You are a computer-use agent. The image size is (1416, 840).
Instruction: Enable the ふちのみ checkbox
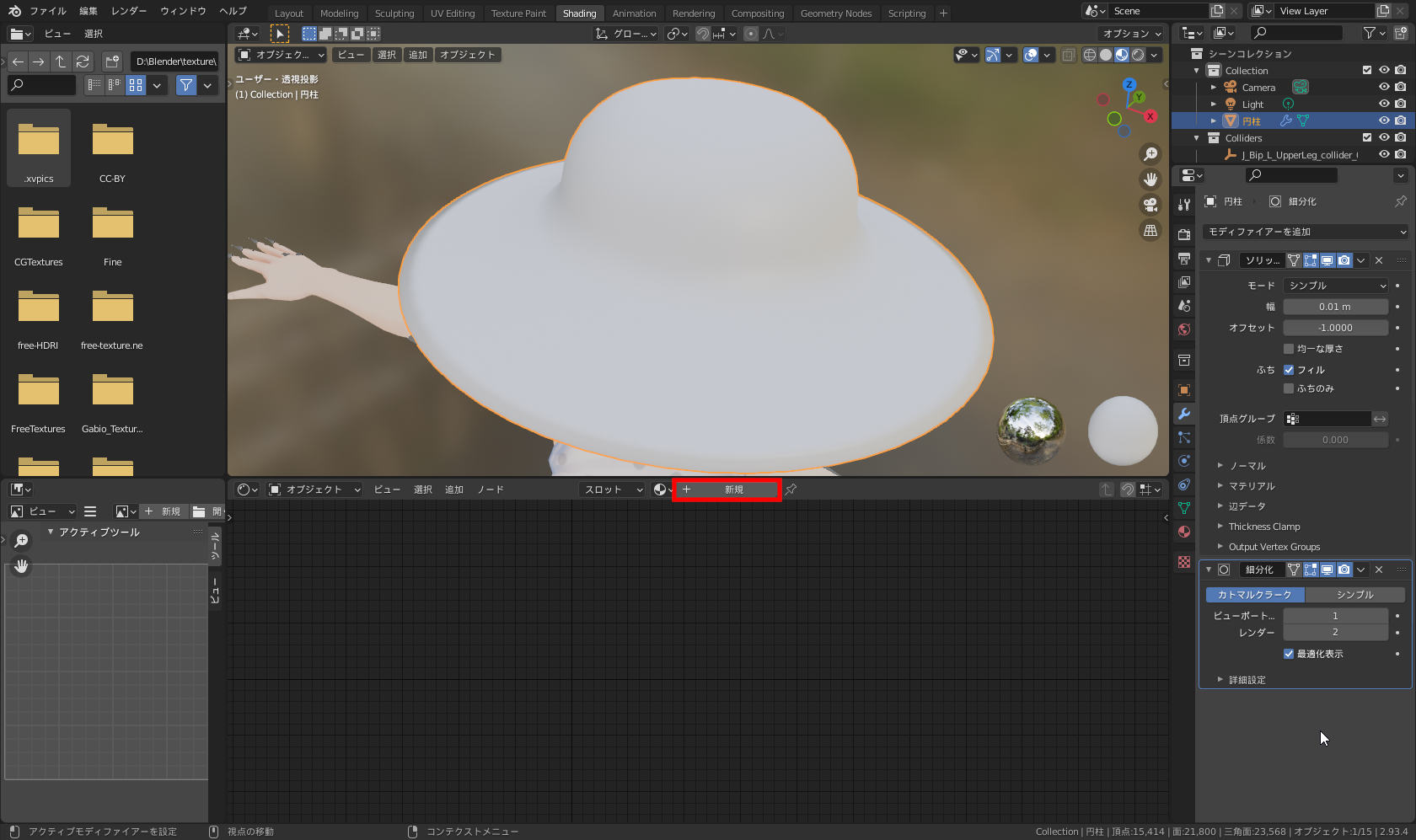click(1289, 388)
